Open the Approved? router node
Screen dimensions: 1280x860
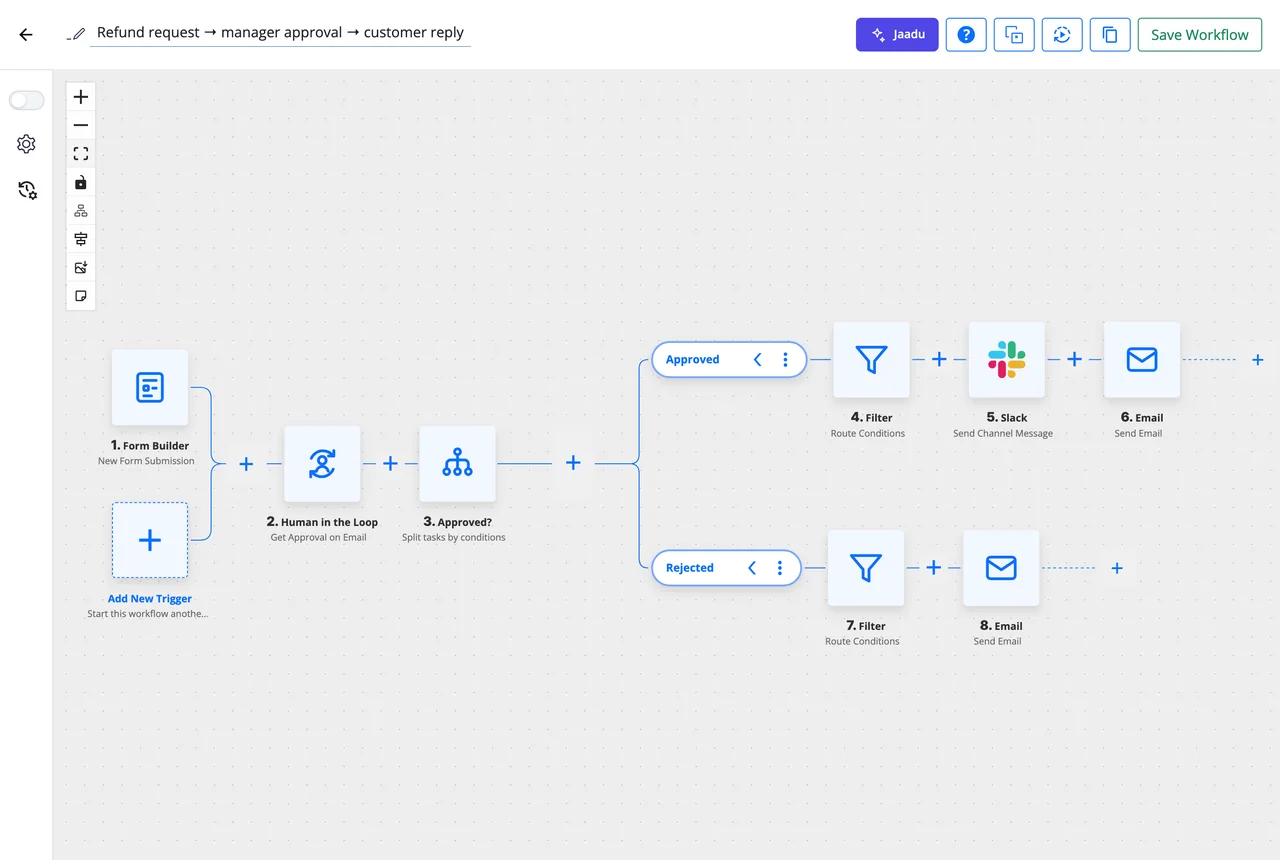coord(457,464)
